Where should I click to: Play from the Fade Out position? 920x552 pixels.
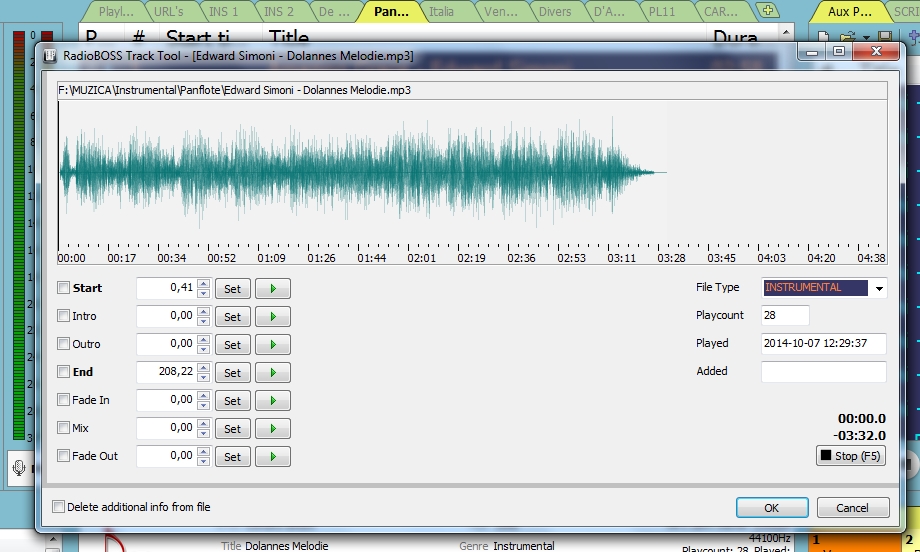(273, 456)
